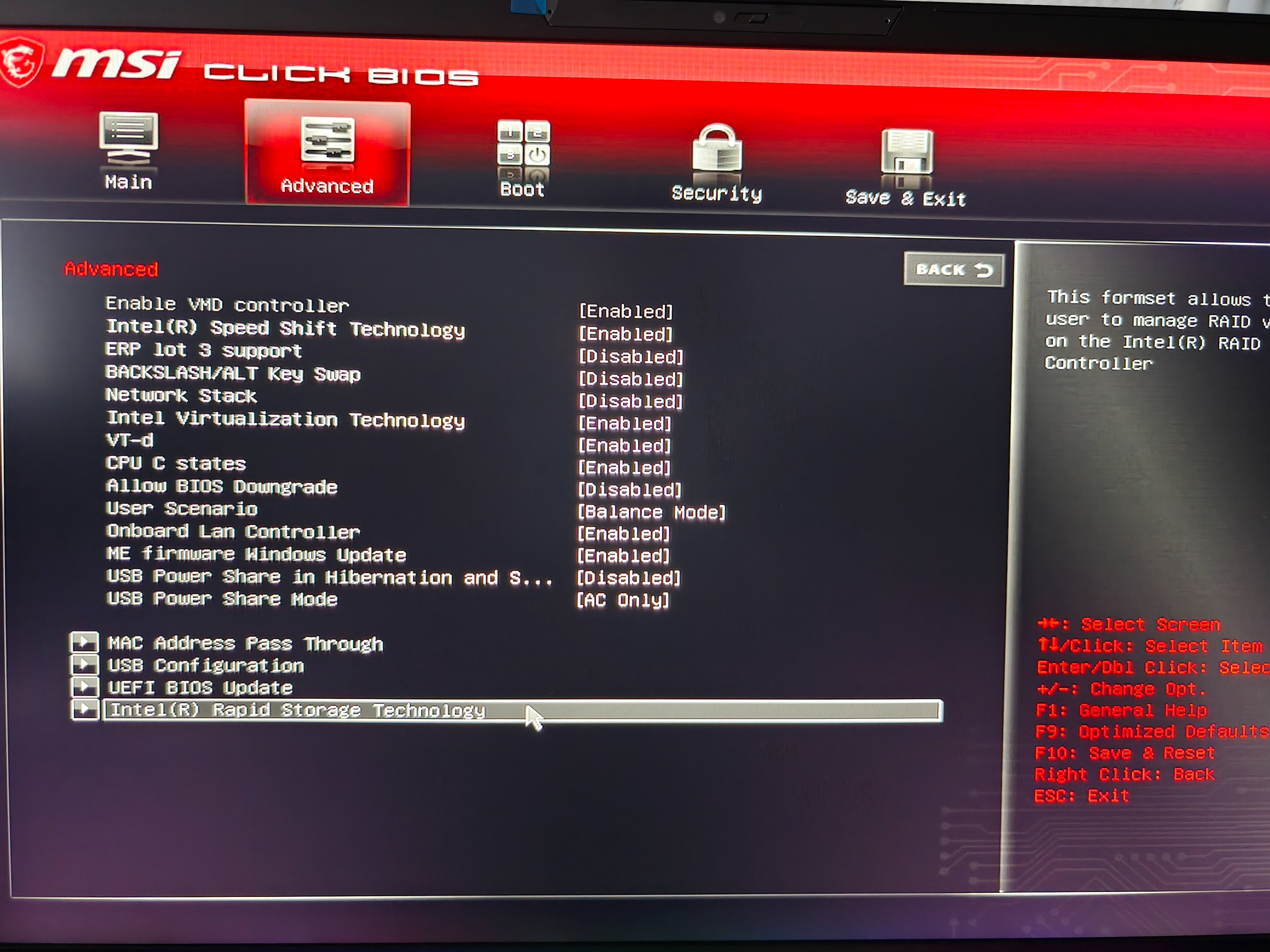Click the Security padlock icon
Image resolution: width=1270 pixels, height=952 pixels.
coord(717,149)
